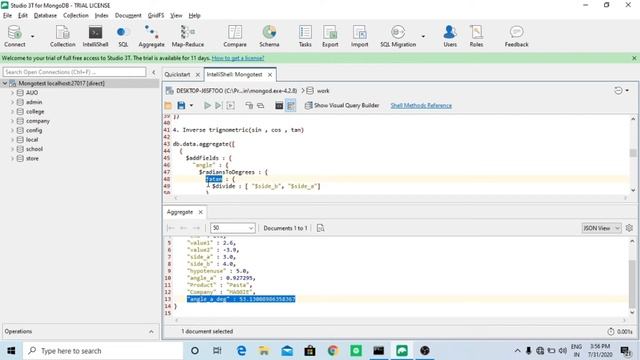Run the entire script with play icon
Image resolution: width=640 pixels, height=360 pixels.
[x=207, y=106]
